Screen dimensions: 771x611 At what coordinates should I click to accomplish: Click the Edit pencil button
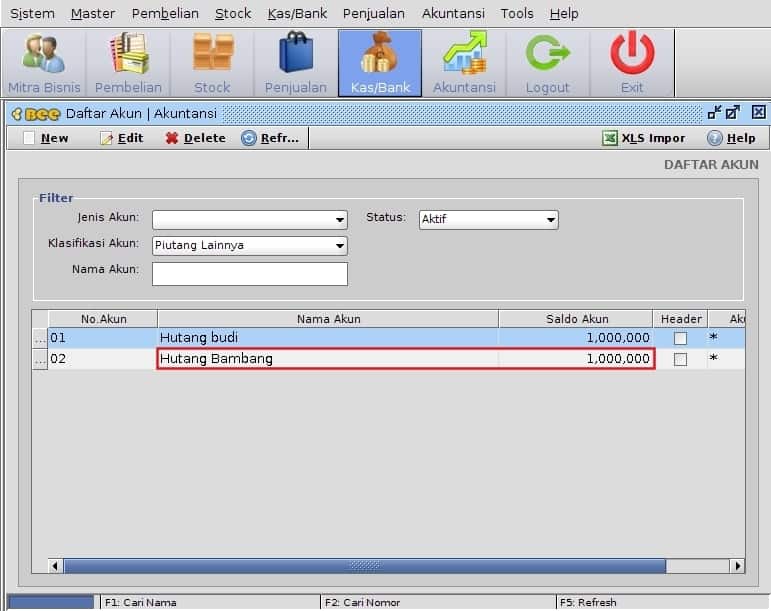pyautogui.click(x=121, y=138)
